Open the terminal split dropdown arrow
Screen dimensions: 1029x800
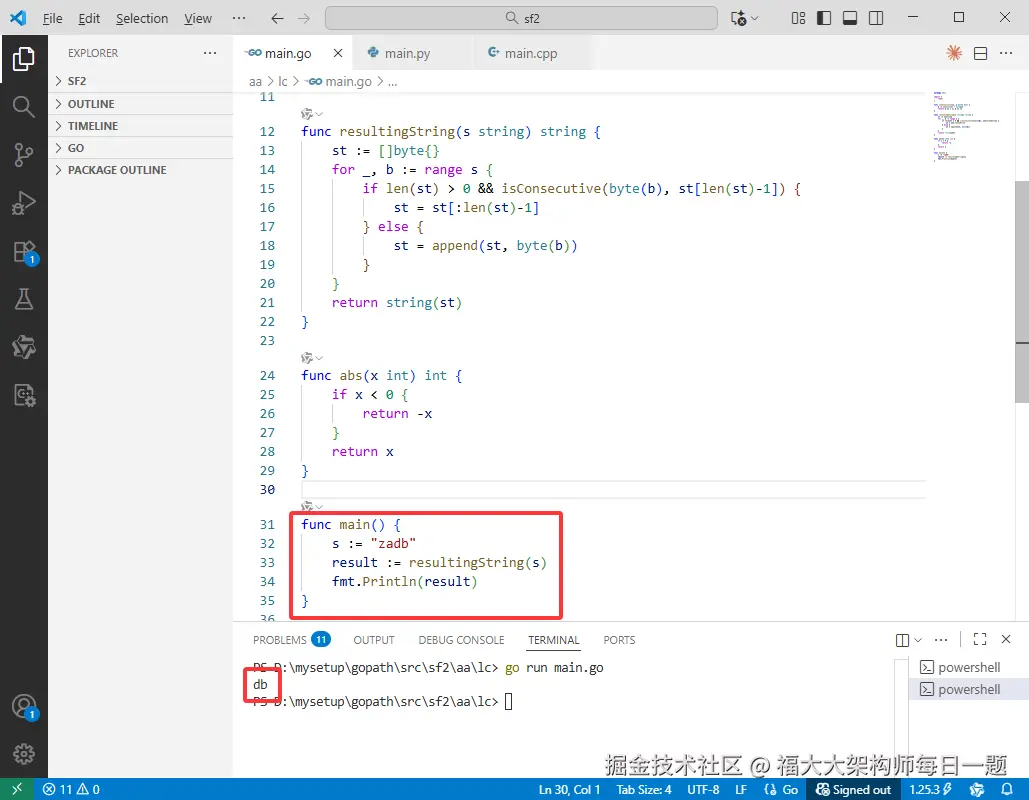(918, 640)
